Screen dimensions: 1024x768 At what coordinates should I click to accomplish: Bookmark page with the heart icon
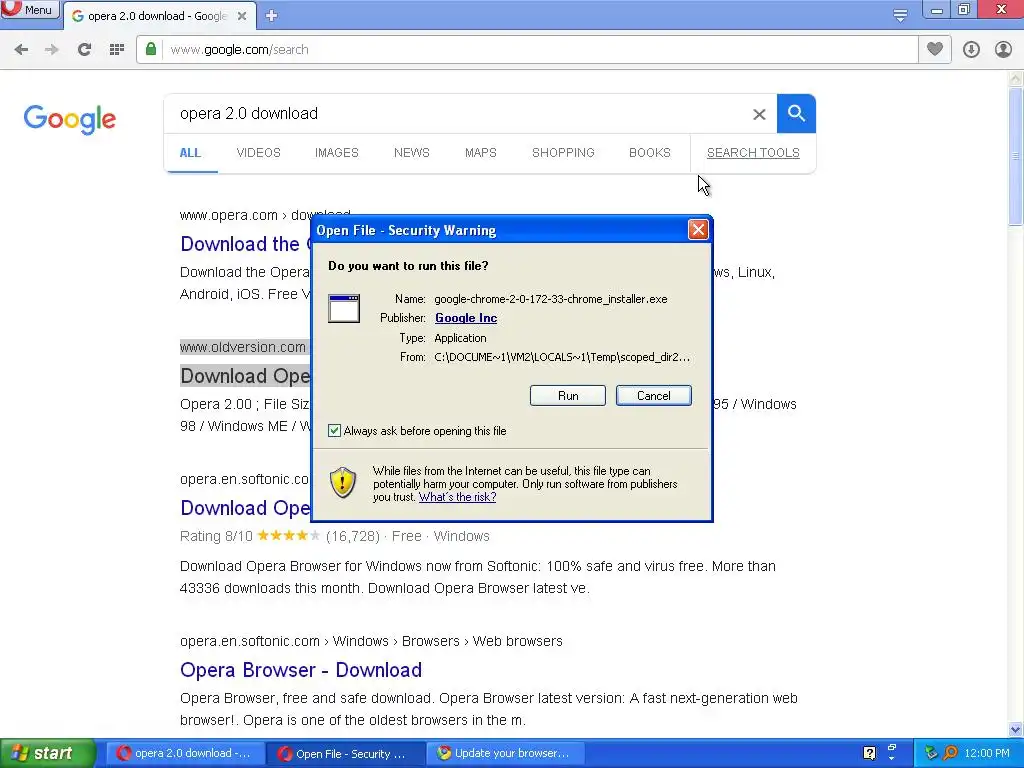click(x=935, y=49)
